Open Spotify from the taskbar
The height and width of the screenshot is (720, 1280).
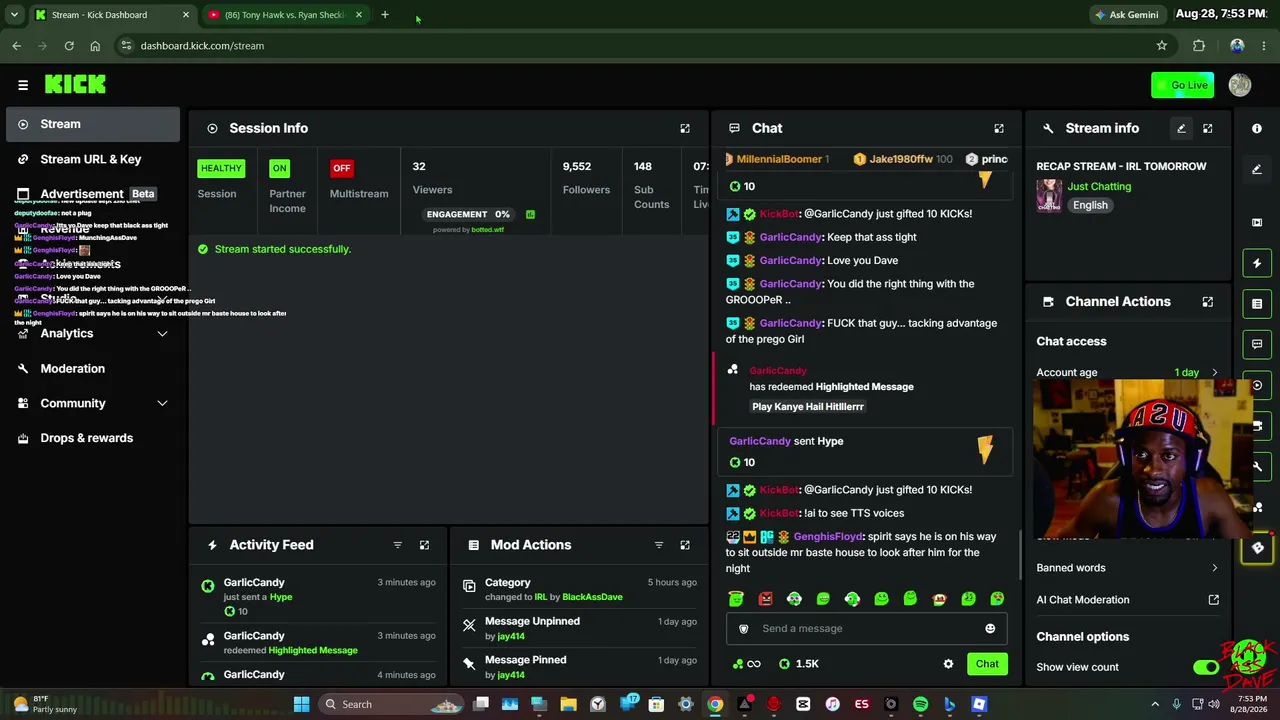920,704
